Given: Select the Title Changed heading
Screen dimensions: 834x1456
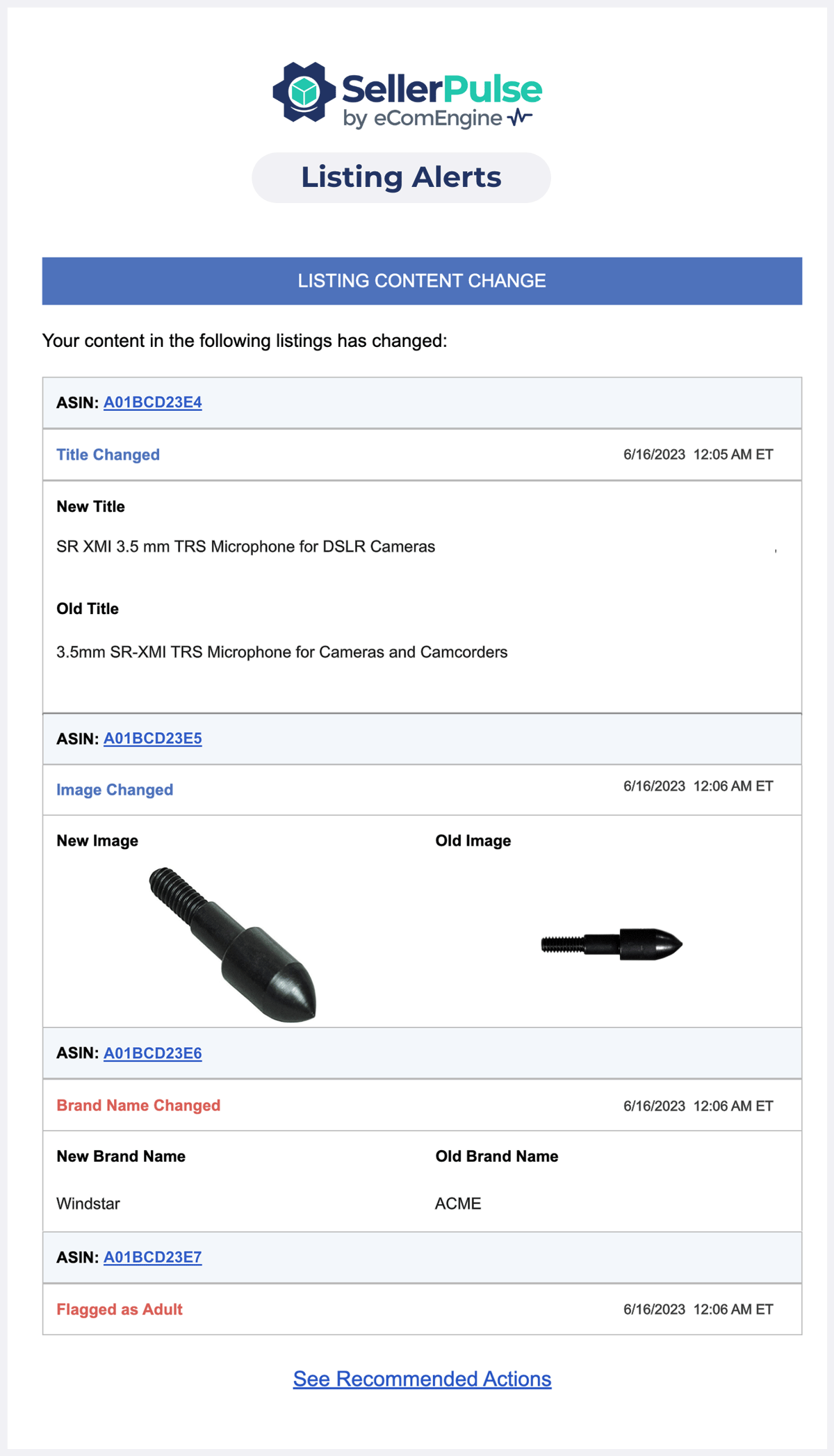Looking at the screenshot, I should tap(108, 454).
